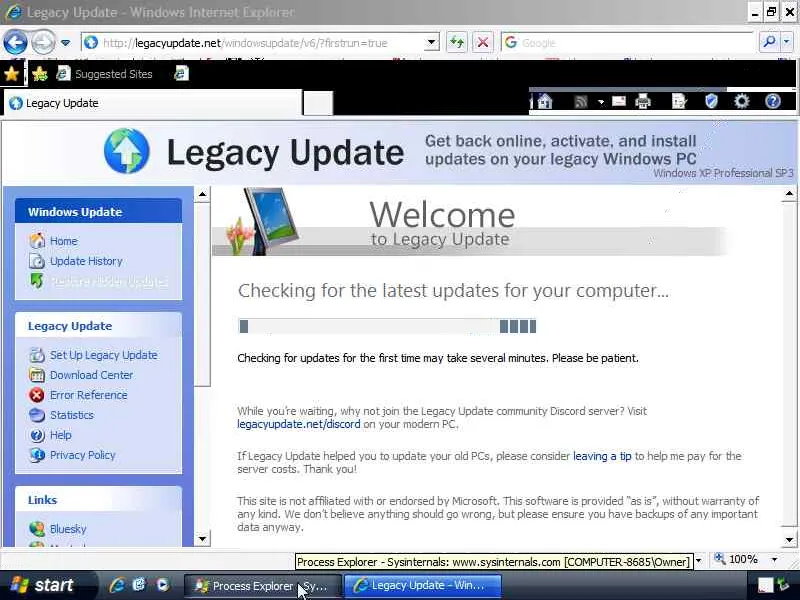The width and height of the screenshot is (800, 600).
Task: Click the Print icon in the command bar
Action: (643, 102)
